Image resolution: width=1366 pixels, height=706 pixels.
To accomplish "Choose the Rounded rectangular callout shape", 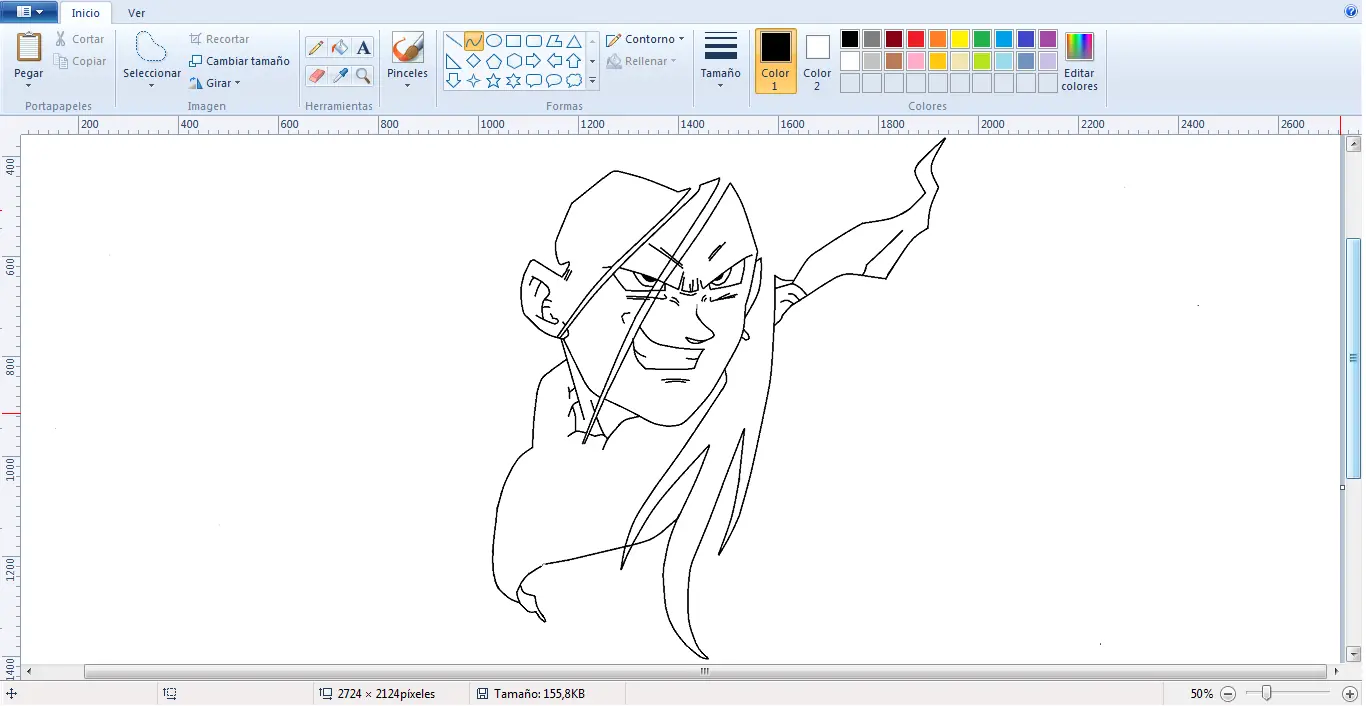I will click(x=533, y=81).
